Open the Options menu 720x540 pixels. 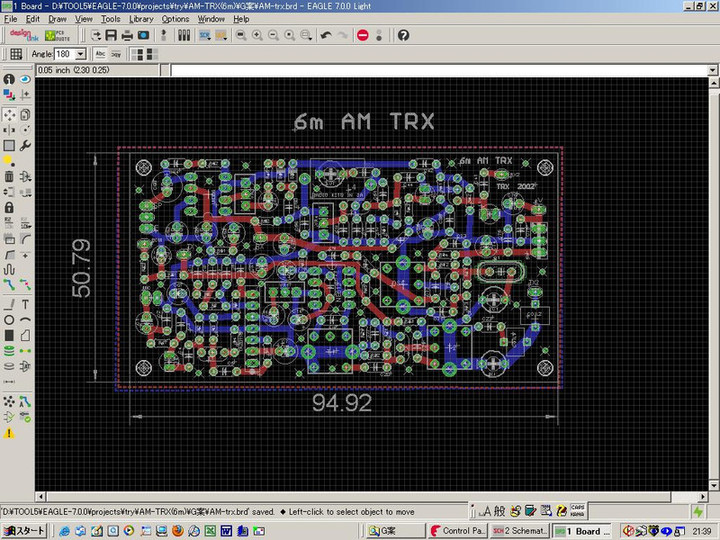pos(175,19)
